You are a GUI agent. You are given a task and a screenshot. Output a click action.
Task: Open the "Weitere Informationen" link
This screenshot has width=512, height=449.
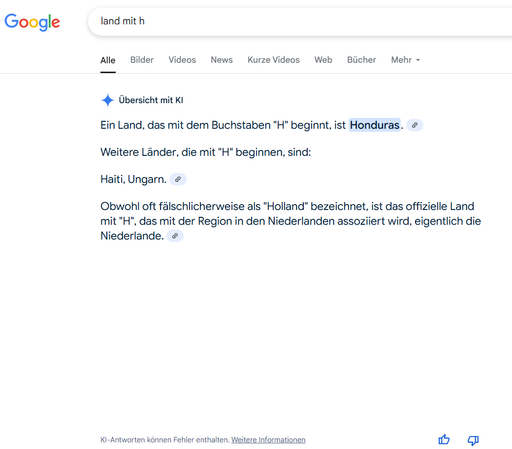pyautogui.click(x=268, y=440)
